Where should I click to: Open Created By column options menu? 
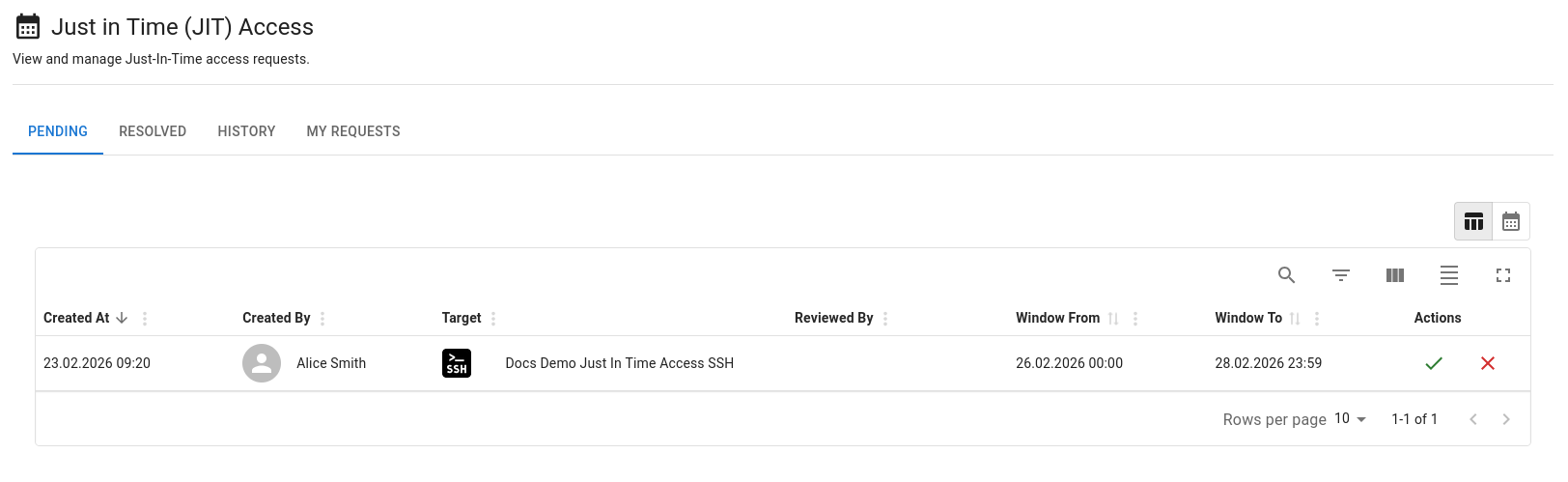322,319
